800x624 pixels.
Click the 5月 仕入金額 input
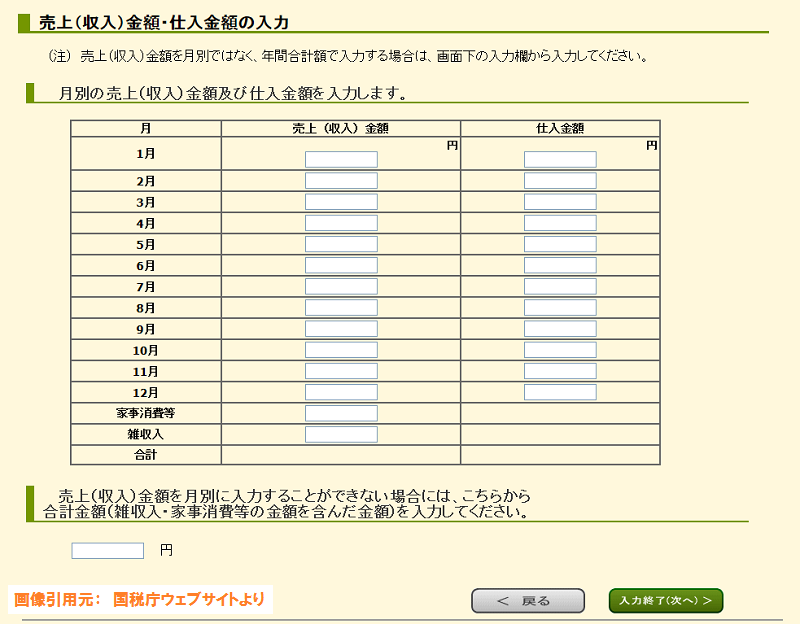[560, 244]
